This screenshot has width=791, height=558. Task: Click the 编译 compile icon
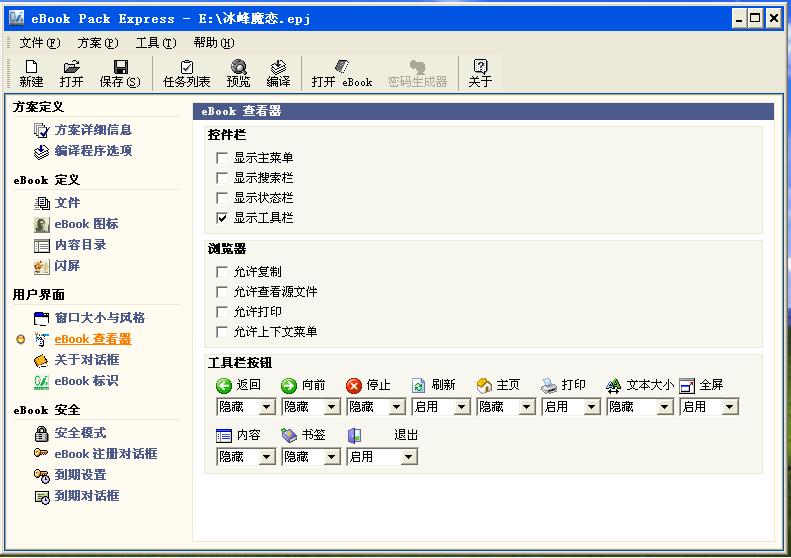click(278, 67)
